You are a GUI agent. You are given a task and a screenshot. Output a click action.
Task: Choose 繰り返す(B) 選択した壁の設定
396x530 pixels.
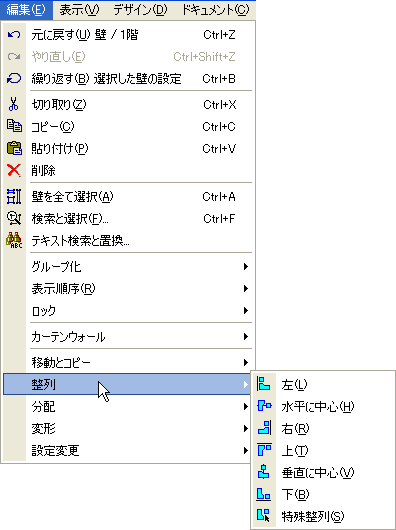point(128,78)
